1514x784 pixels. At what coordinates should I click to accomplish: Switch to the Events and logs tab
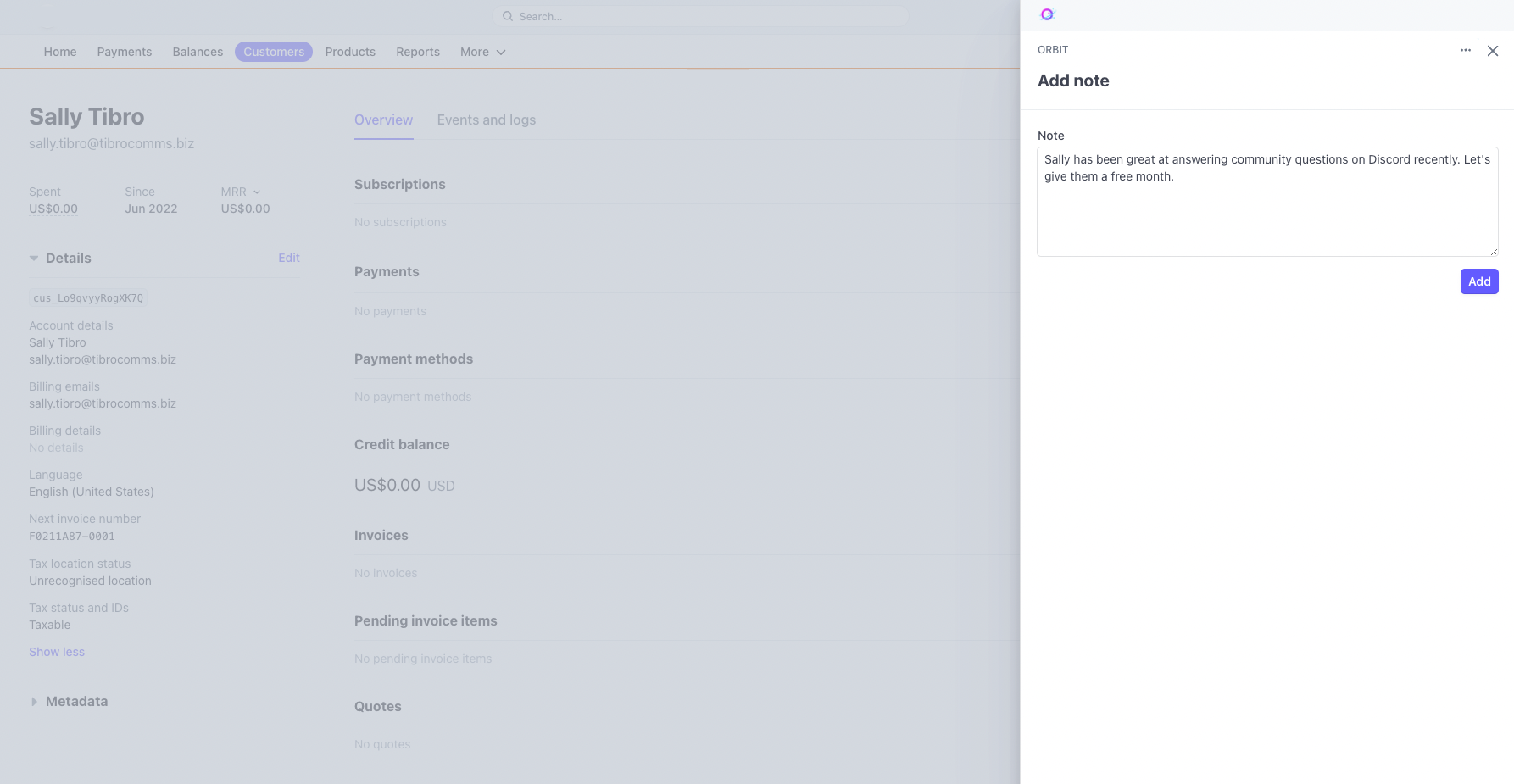click(x=486, y=120)
